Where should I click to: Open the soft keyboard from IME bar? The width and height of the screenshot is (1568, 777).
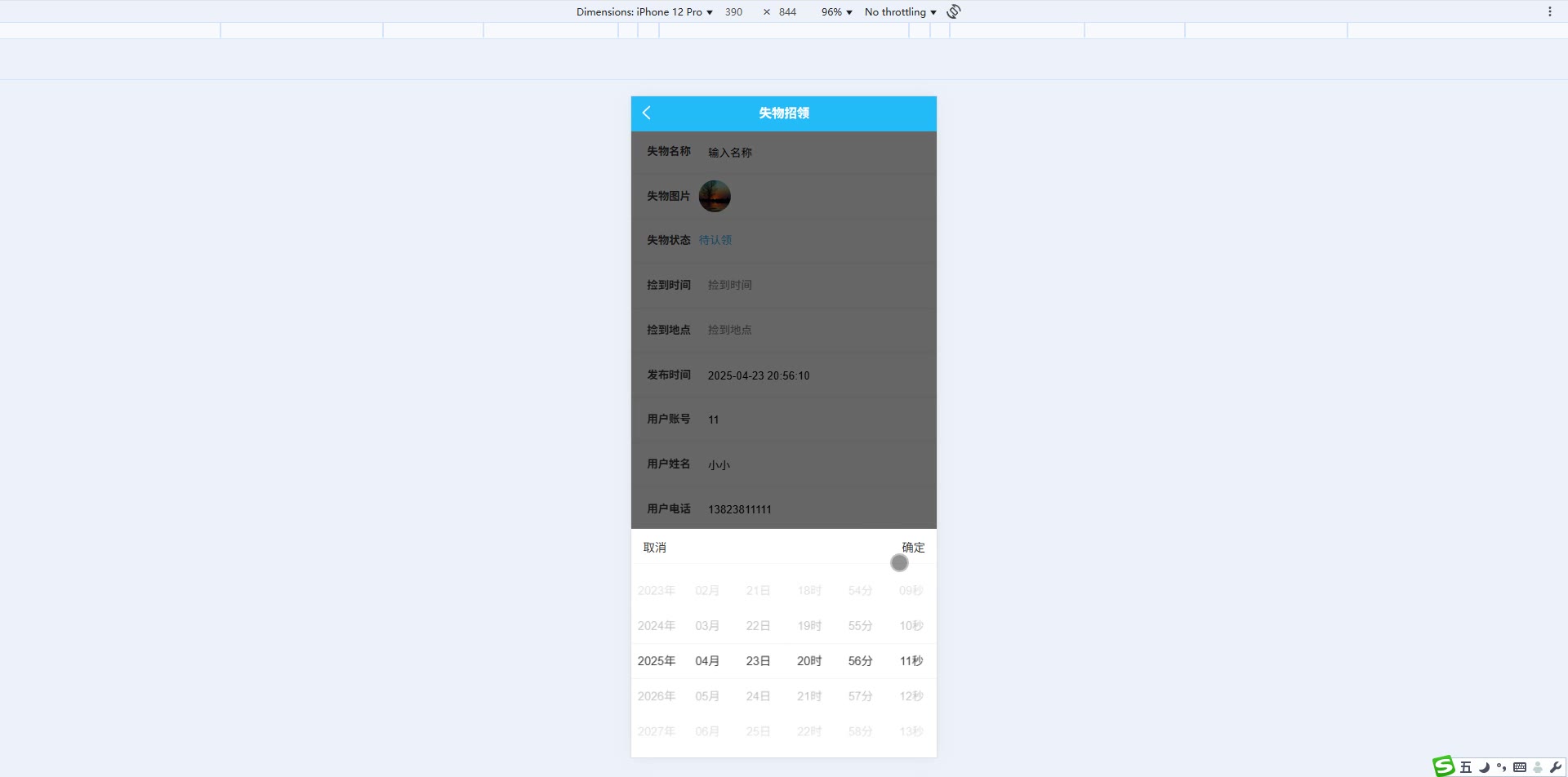(x=1520, y=767)
